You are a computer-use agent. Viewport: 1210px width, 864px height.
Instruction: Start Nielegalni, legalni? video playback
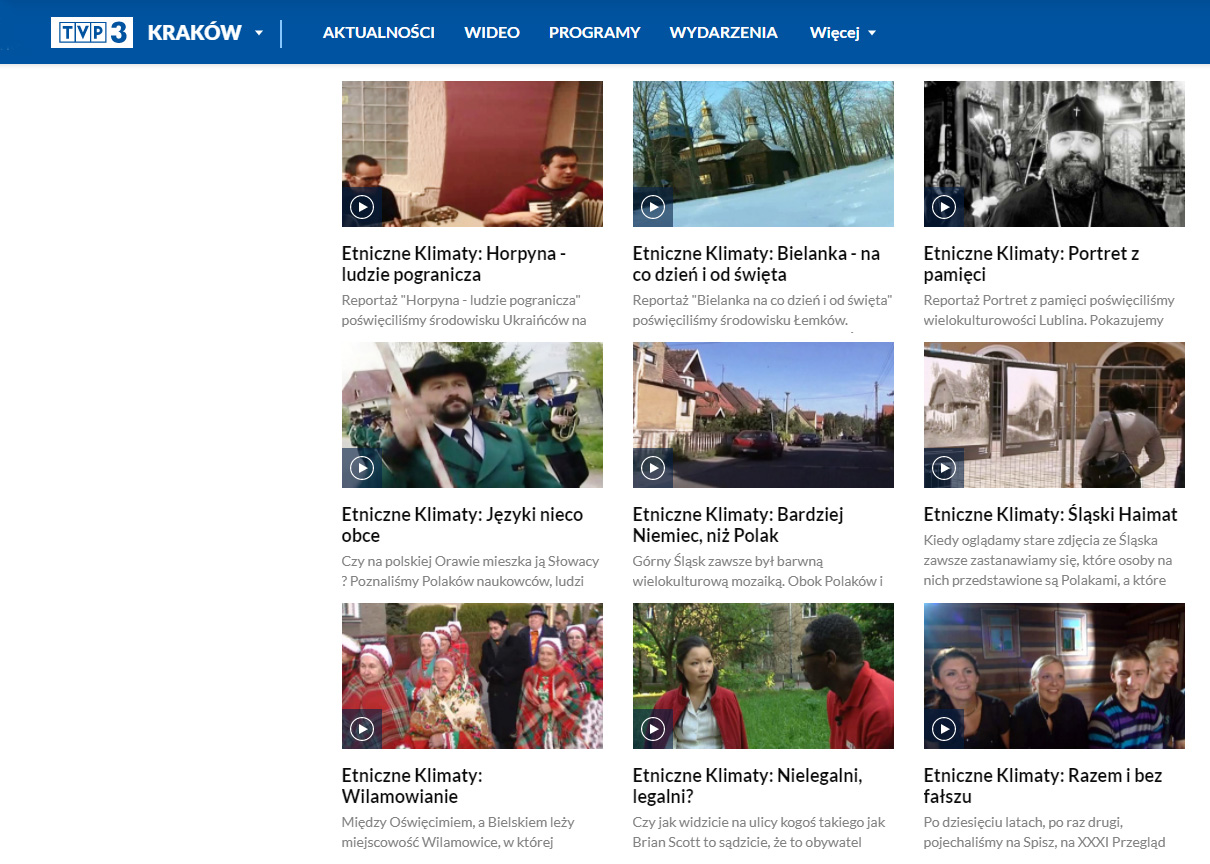pos(653,729)
